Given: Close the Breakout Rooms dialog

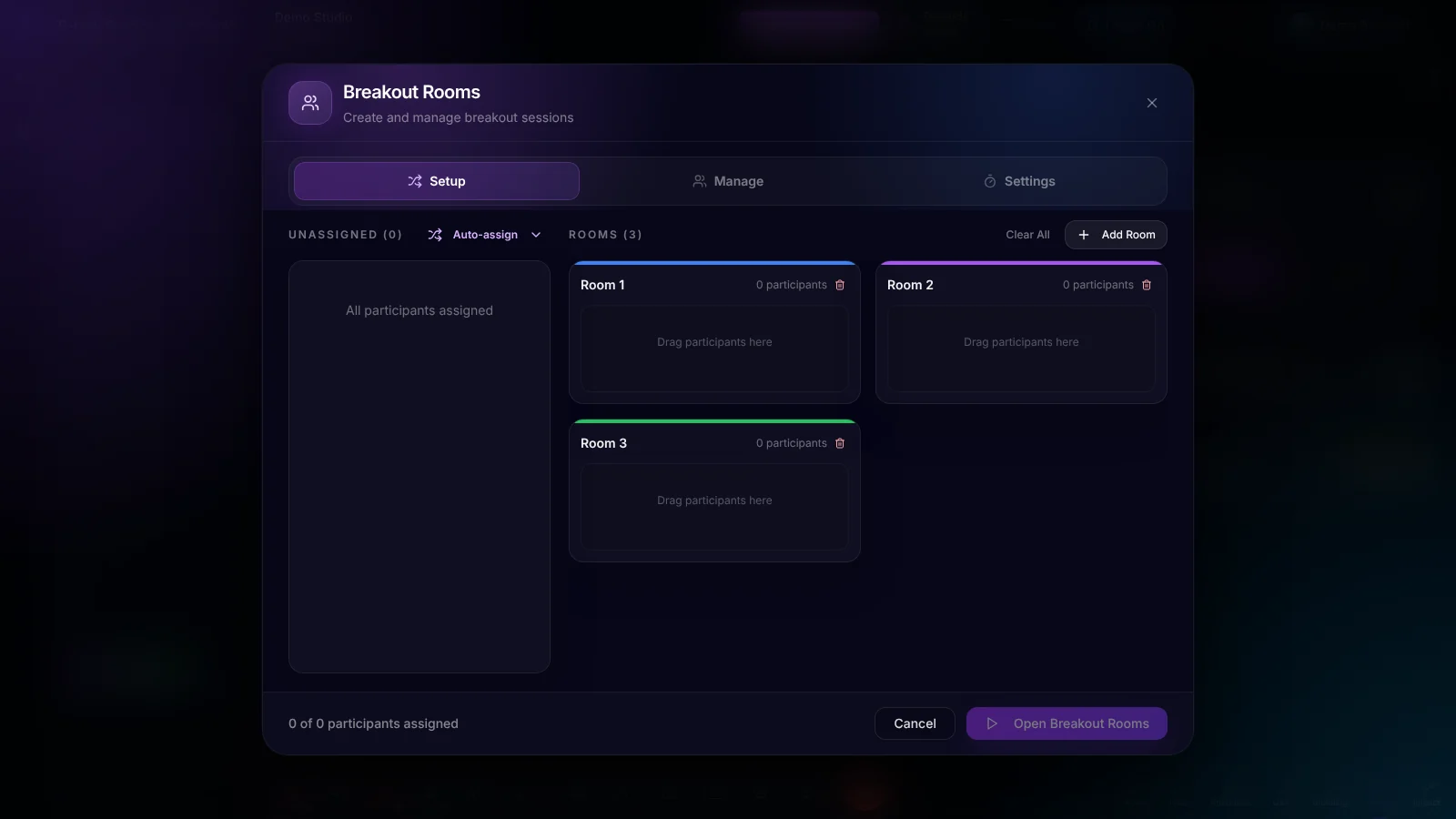Looking at the screenshot, I should click(x=1152, y=103).
